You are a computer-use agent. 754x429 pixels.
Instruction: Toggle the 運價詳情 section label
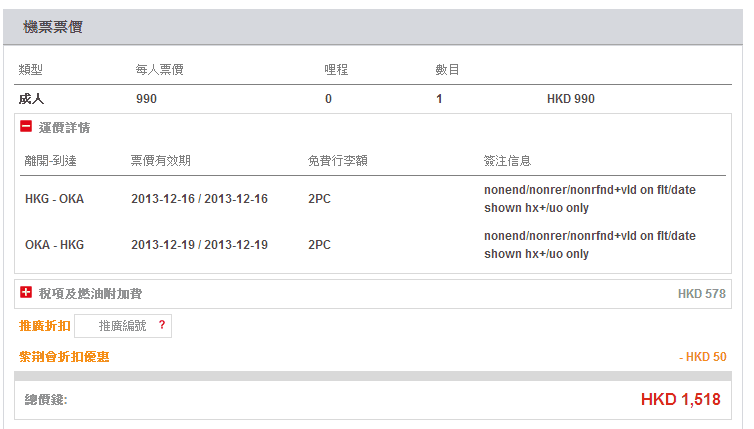click(64, 128)
